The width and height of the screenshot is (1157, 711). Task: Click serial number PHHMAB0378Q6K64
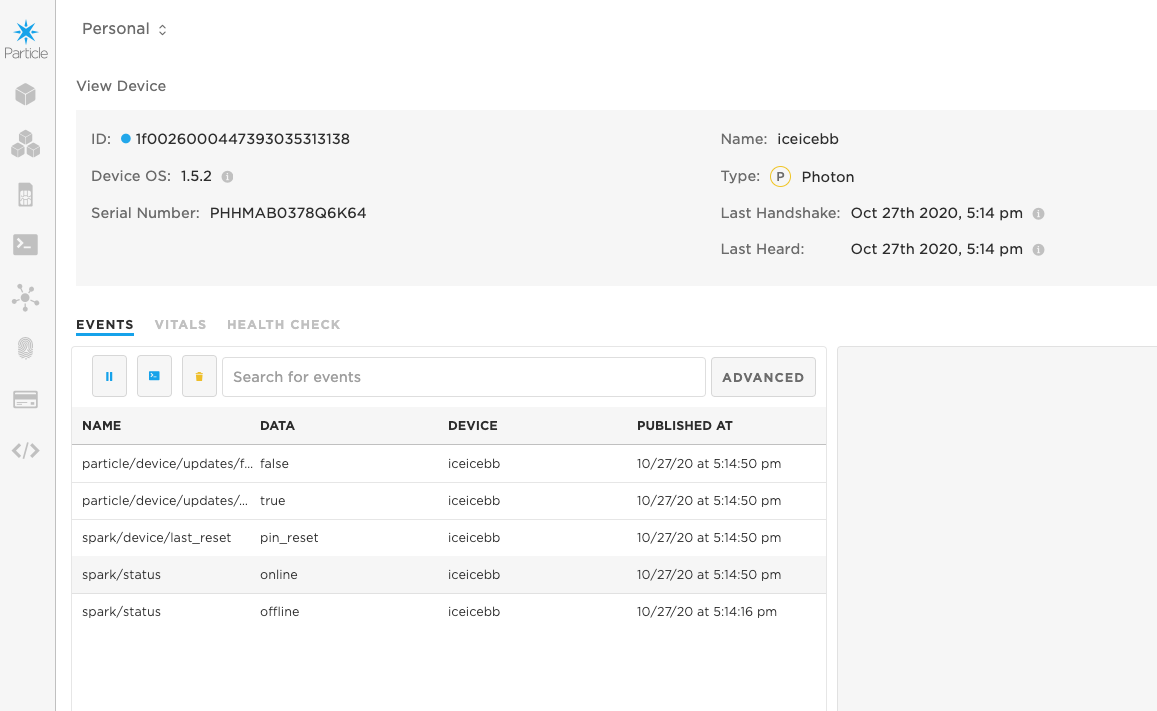click(x=288, y=213)
